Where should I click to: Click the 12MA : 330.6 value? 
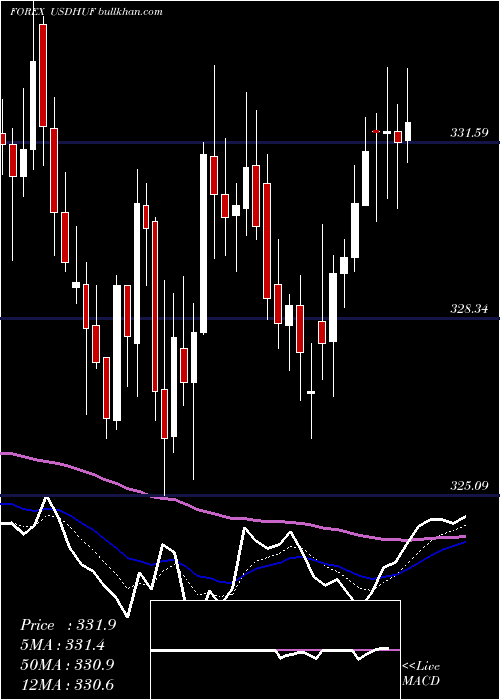click(x=67, y=684)
